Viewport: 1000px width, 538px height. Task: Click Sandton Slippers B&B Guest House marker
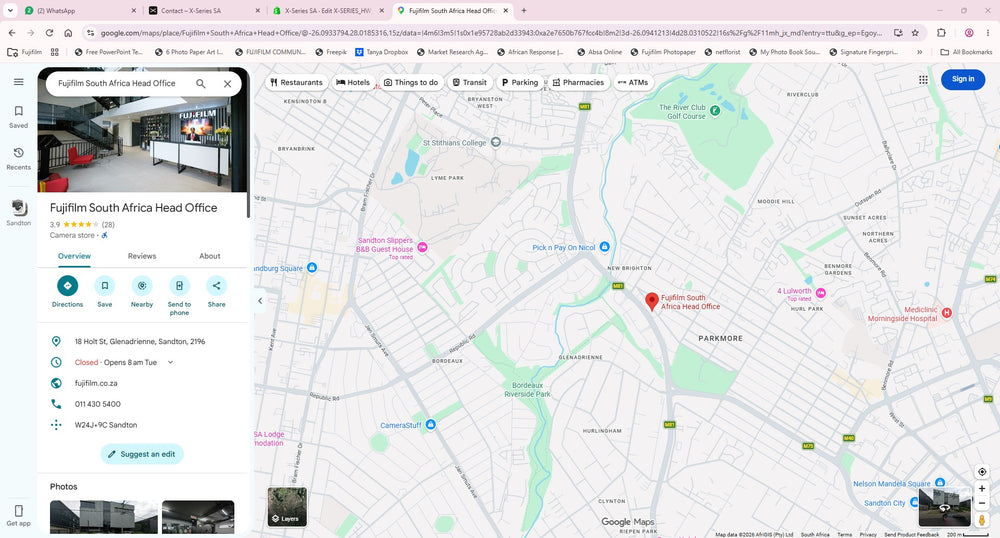pyautogui.click(x=422, y=247)
